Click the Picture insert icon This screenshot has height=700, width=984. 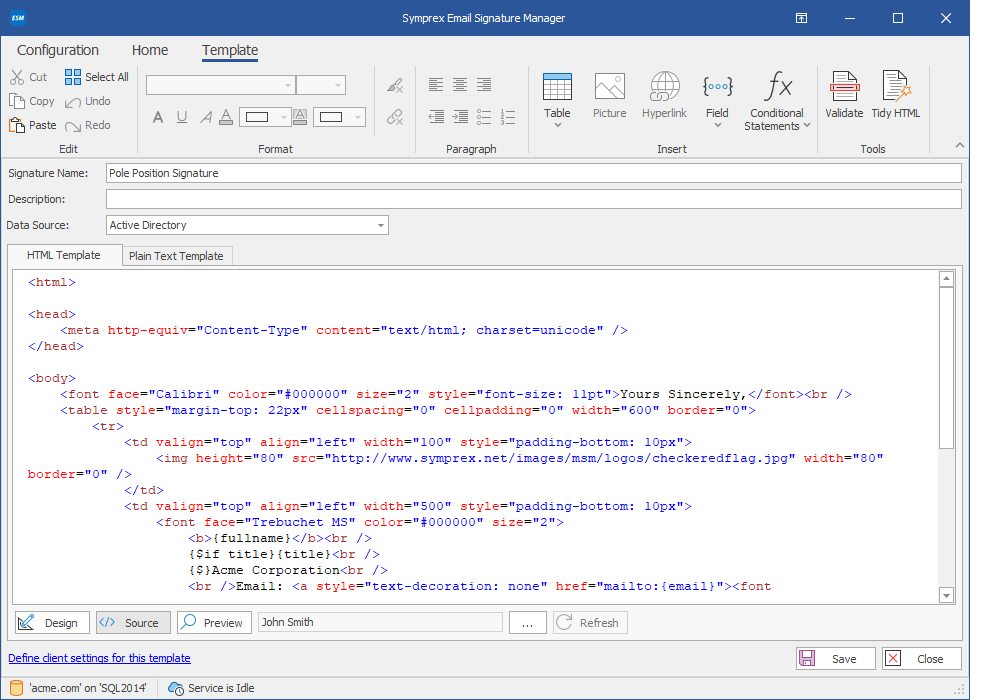(609, 87)
